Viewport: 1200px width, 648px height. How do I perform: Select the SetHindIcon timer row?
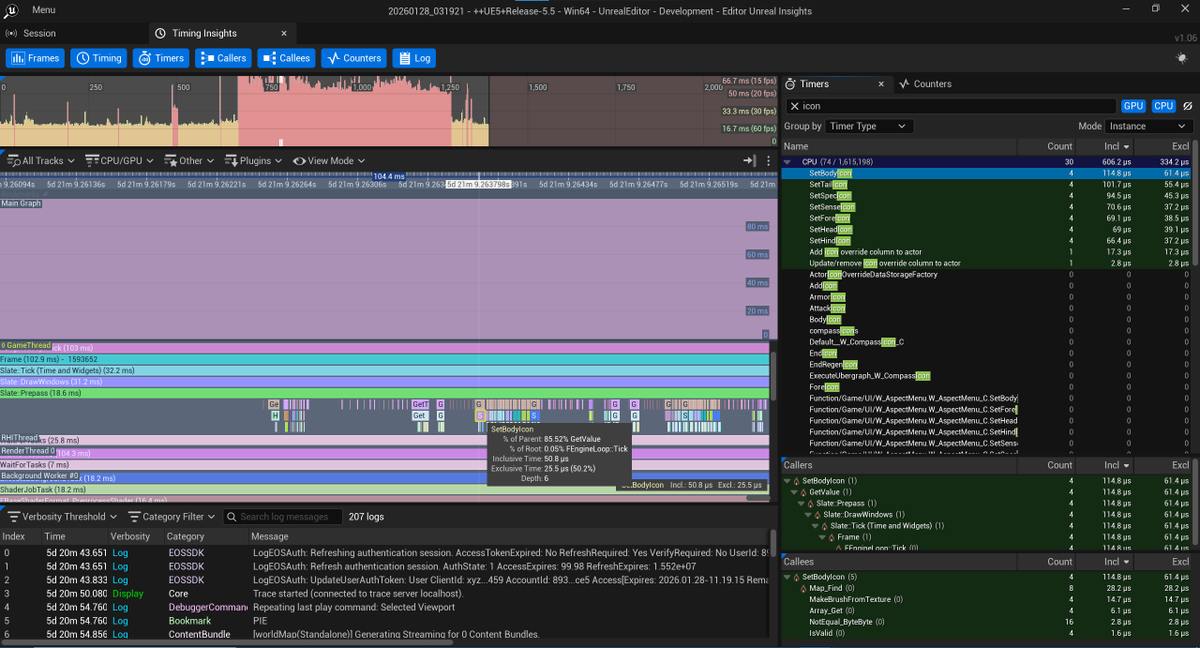986,240
